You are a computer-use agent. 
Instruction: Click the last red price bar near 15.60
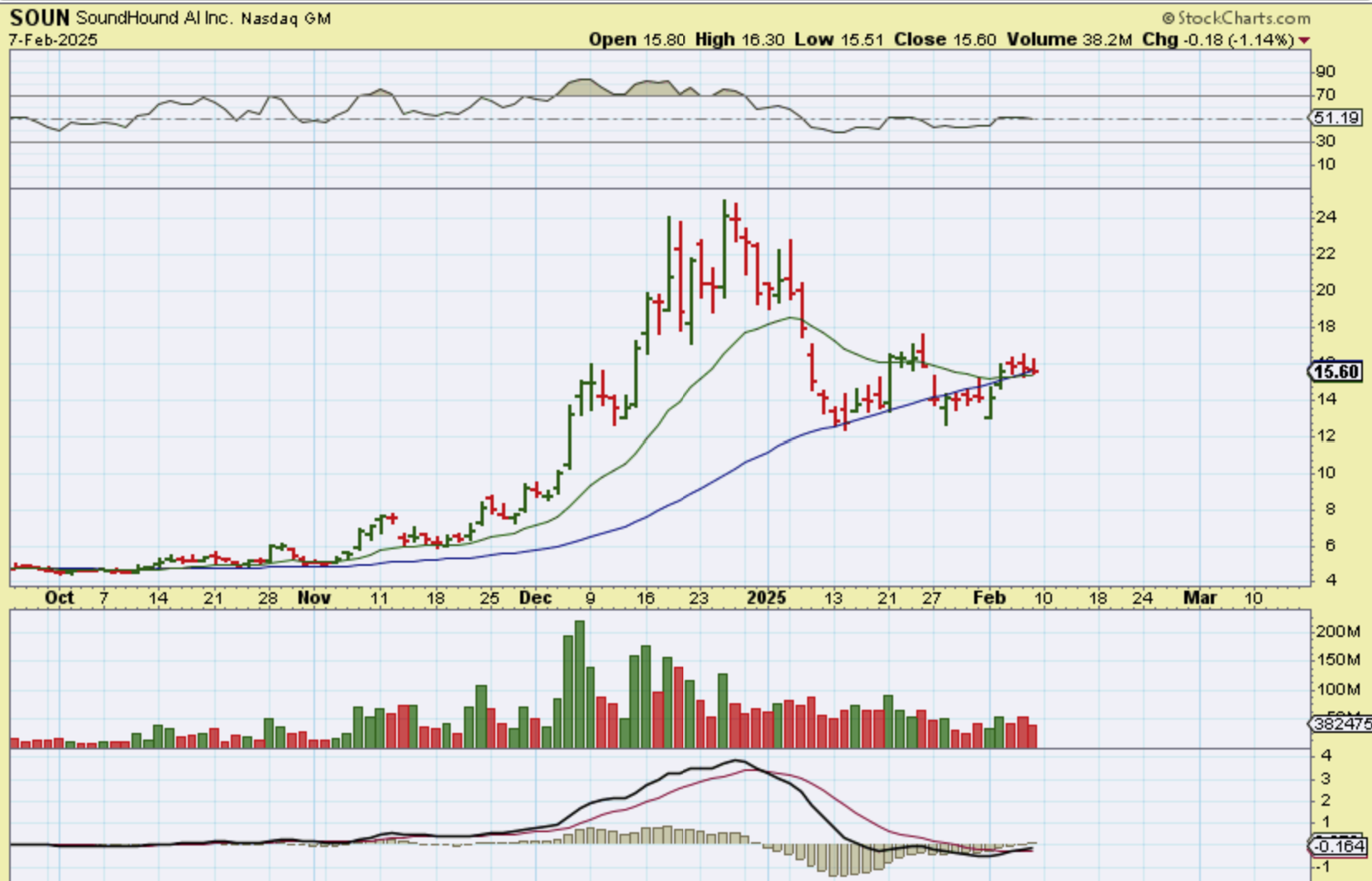coord(1034,366)
